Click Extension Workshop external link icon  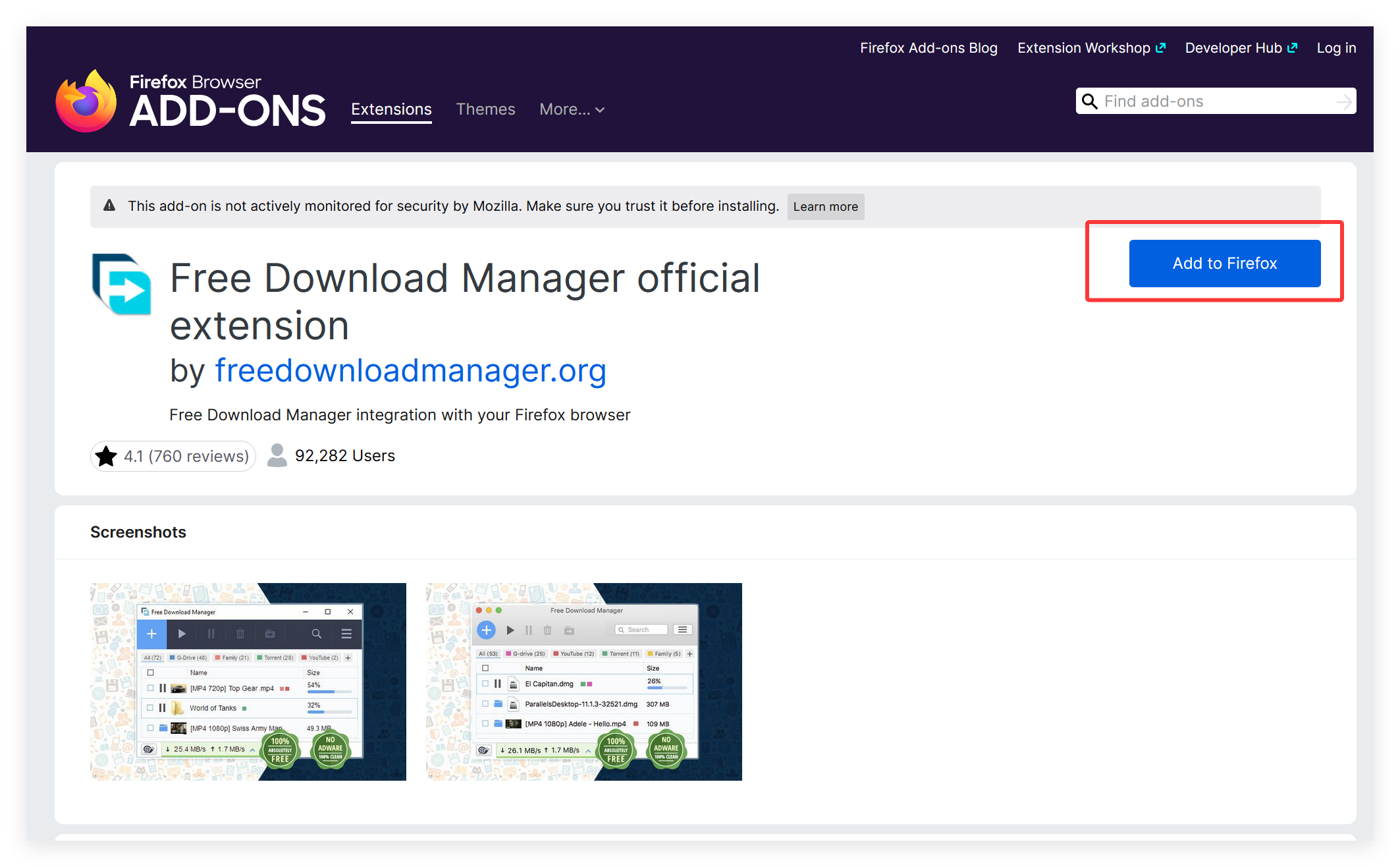(x=1160, y=47)
